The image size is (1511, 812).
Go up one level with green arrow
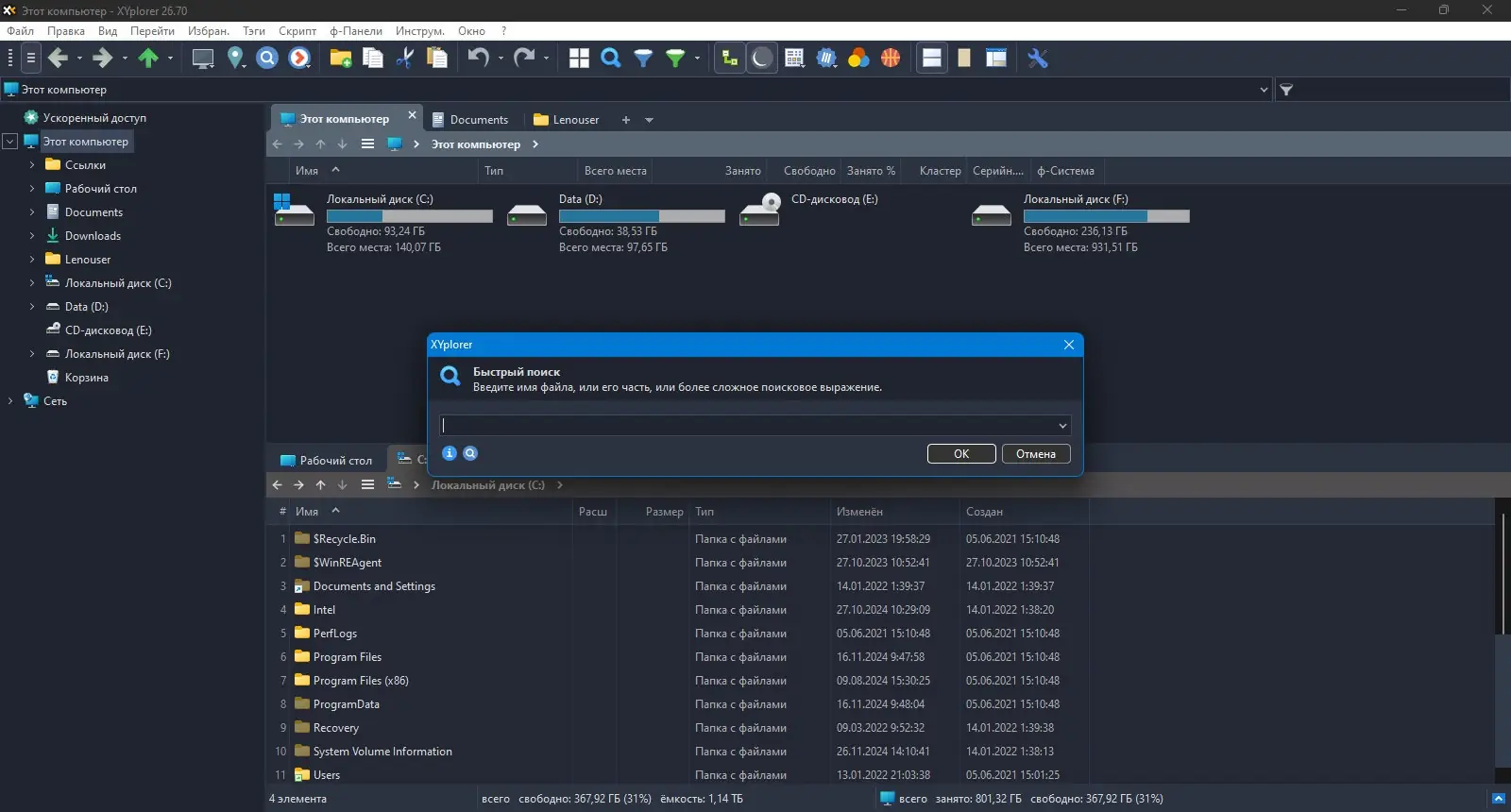point(148,59)
